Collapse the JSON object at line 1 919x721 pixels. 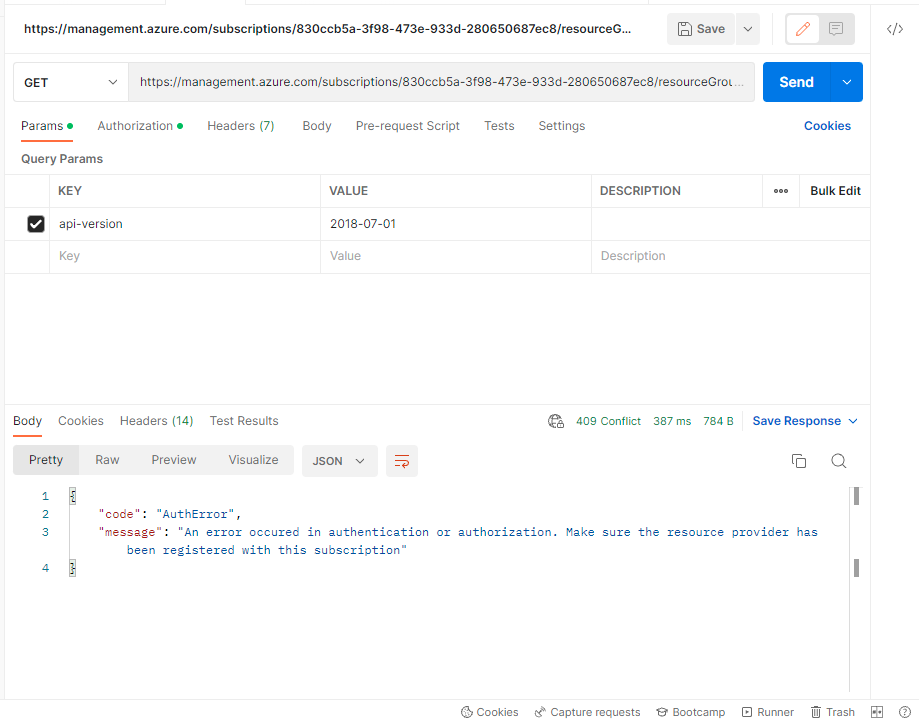click(72, 496)
